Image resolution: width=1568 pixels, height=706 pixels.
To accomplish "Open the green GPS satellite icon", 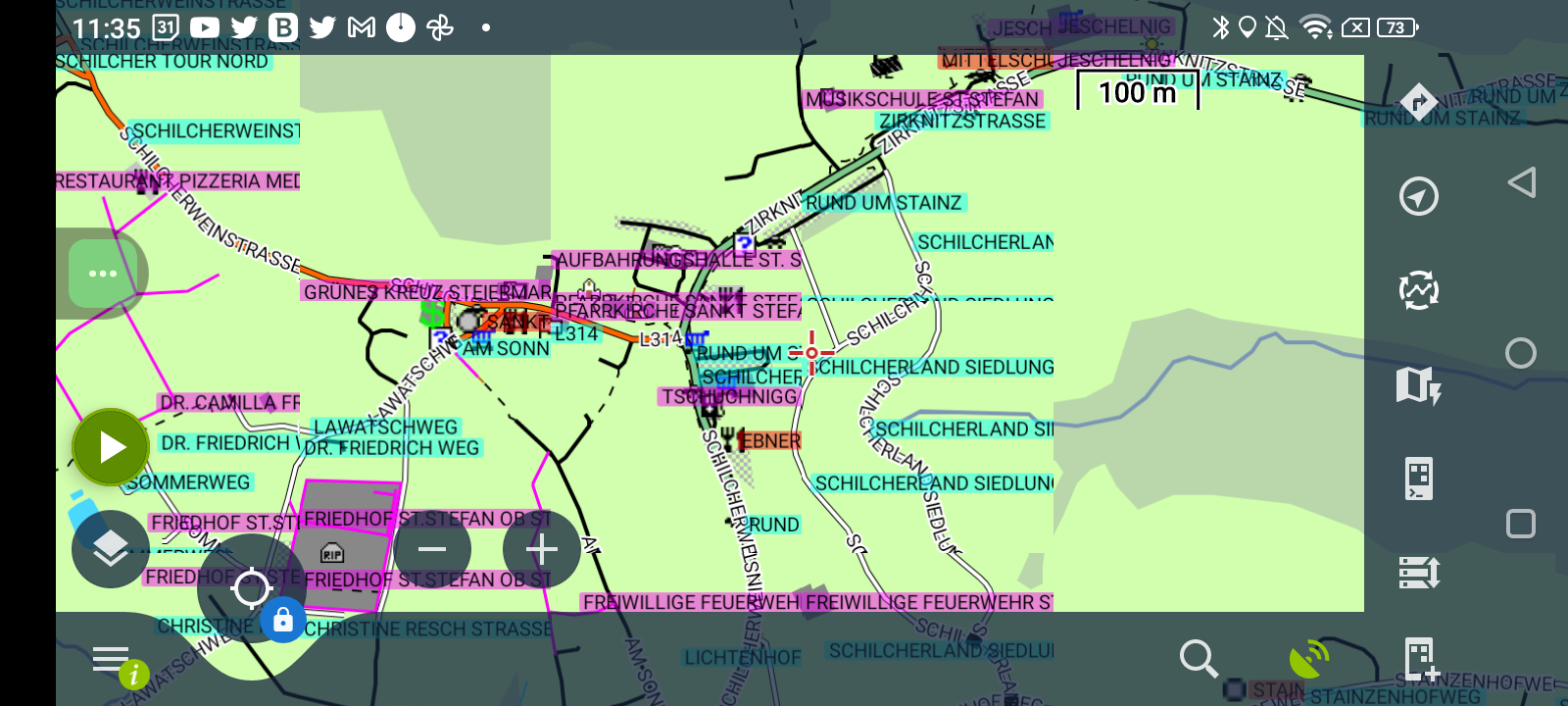I will tap(1308, 659).
